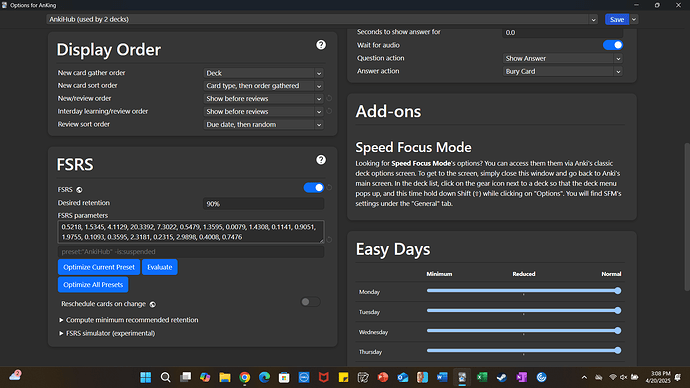
Task: Open Microsoft Edge from the taskbar
Action: (264, 377)
